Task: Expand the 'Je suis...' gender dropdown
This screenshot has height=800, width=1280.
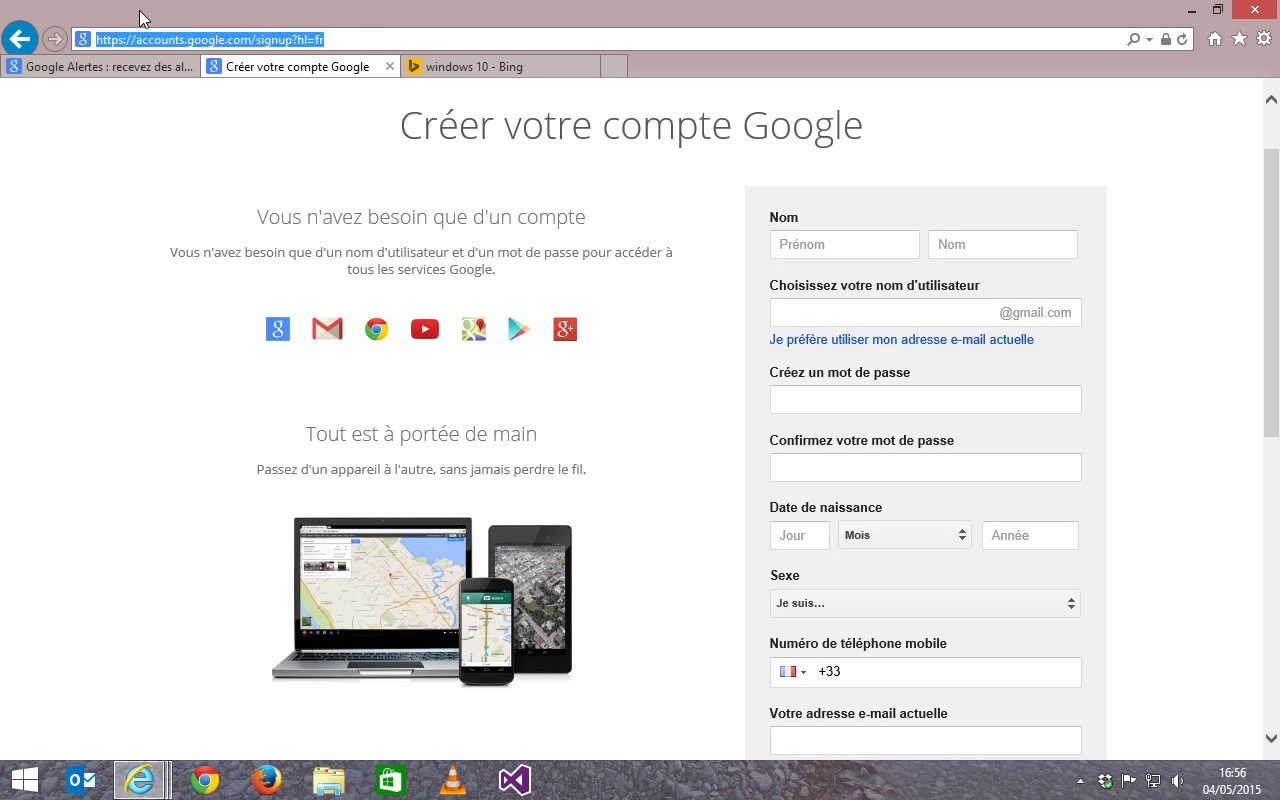Action: pos(925,603)
